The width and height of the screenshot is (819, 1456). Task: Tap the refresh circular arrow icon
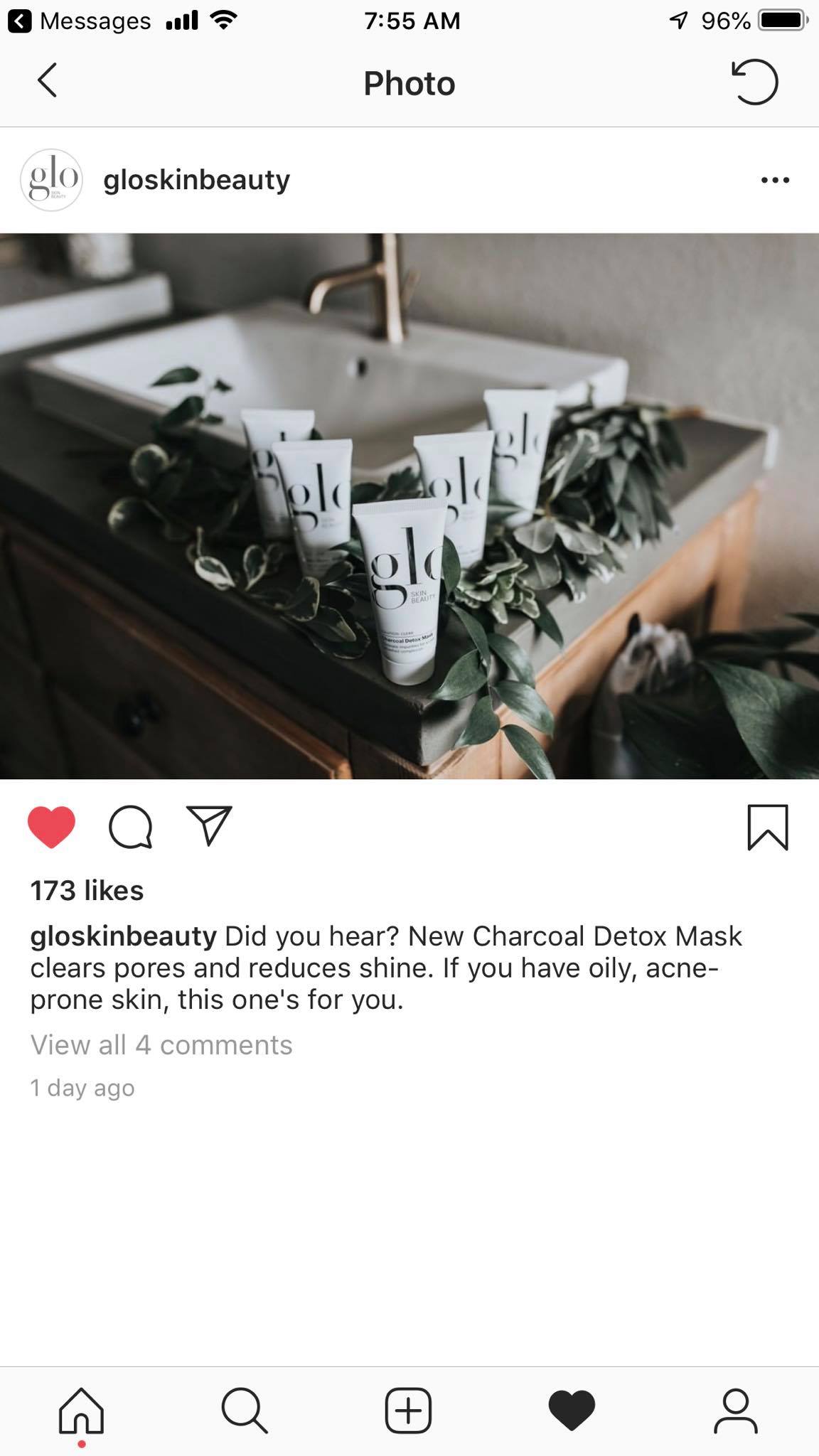tap(754, 82)
